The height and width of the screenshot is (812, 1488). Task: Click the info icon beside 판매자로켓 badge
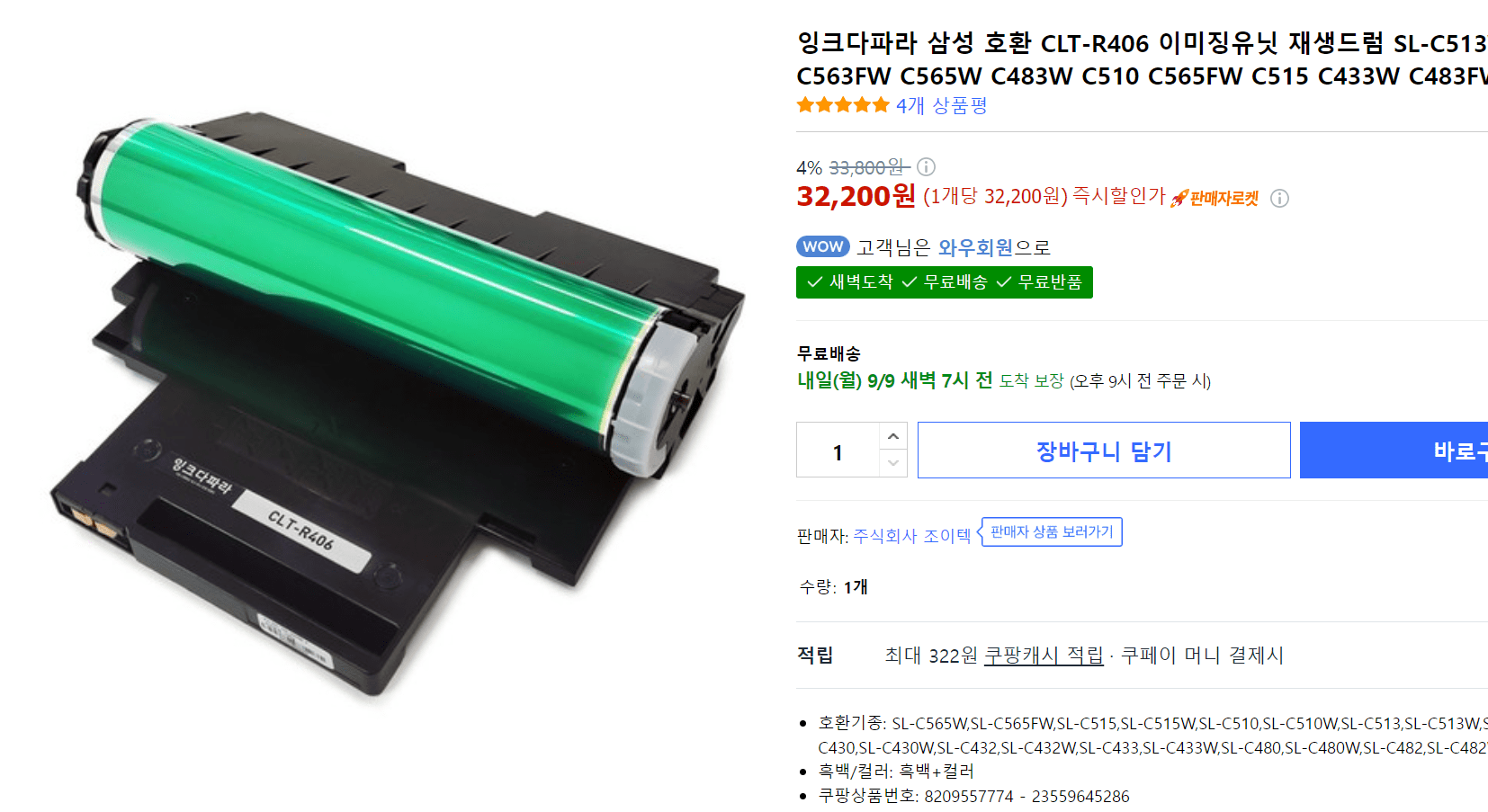click(x=1279, y=198)
